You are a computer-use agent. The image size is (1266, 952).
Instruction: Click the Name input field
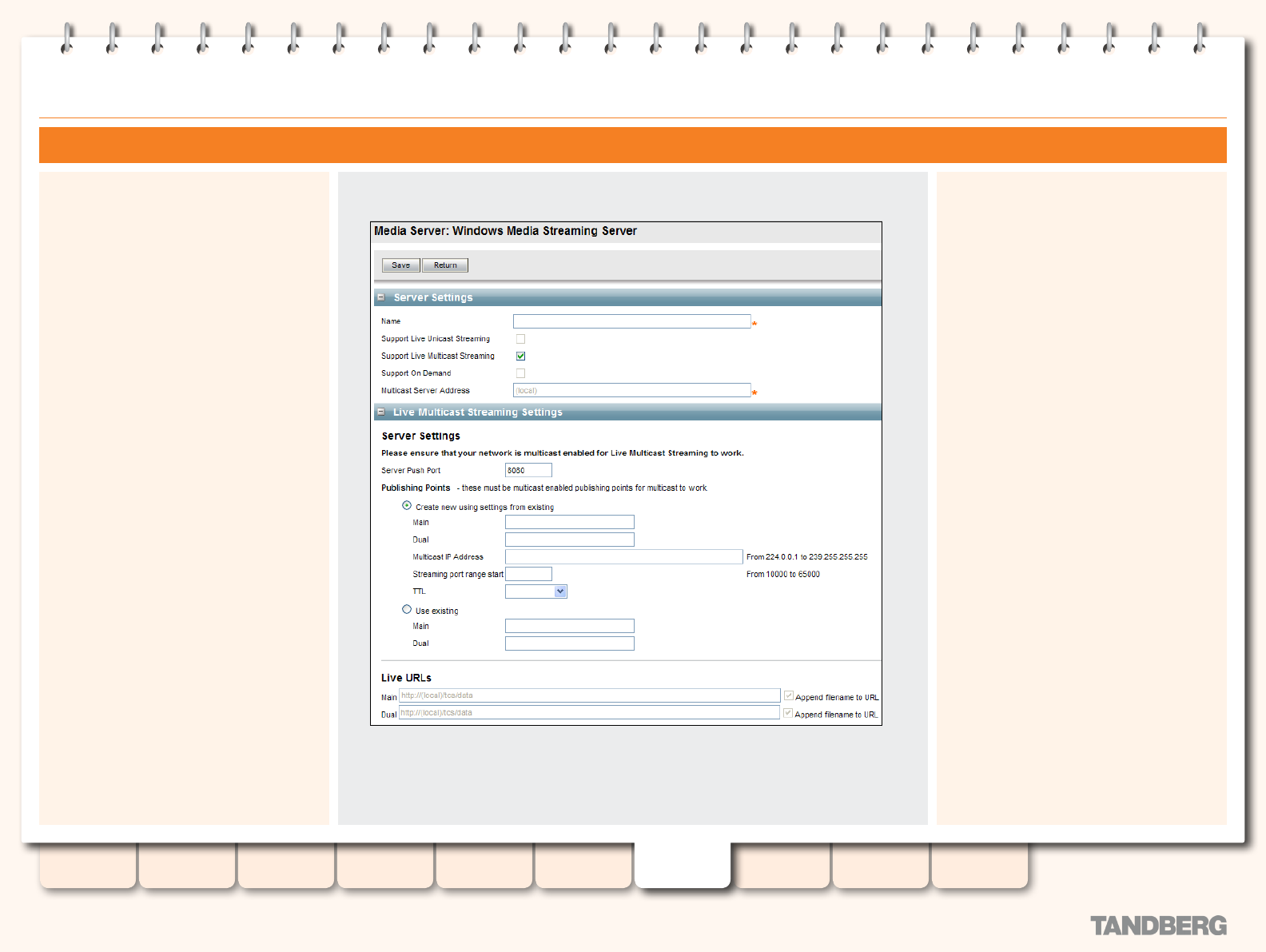[631, 321]
